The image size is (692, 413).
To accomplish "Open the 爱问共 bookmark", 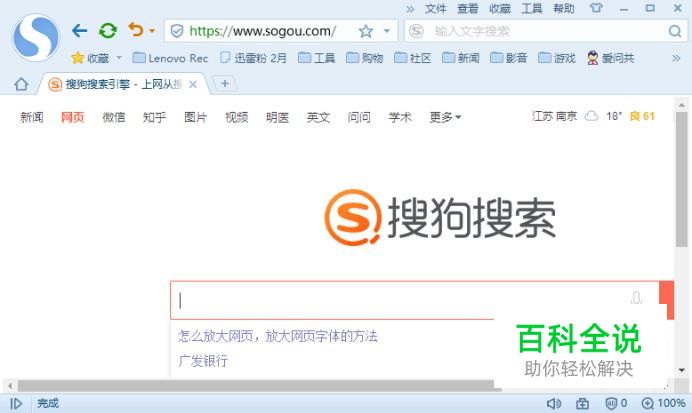I will [610, 58].
